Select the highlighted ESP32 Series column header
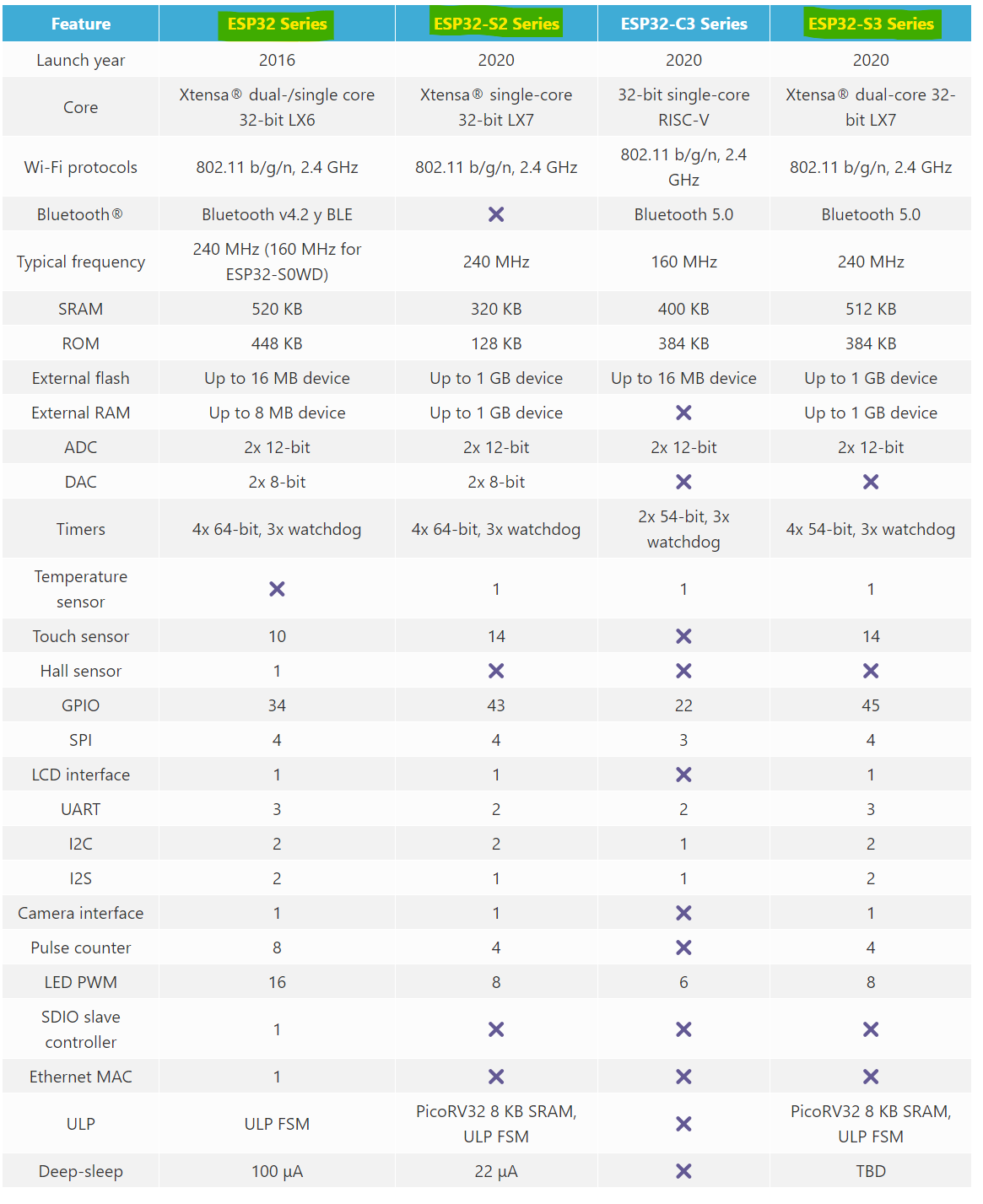The image size is (983, 1204). pyautogui.click(x=277, y=24)
